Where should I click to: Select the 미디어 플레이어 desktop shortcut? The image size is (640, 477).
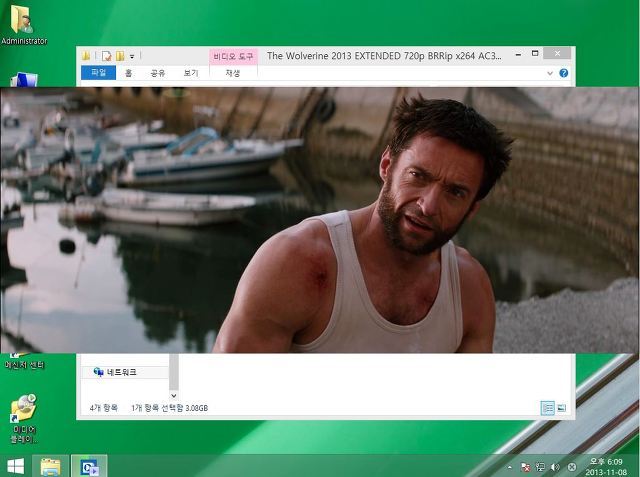click(x=24, y=419)
